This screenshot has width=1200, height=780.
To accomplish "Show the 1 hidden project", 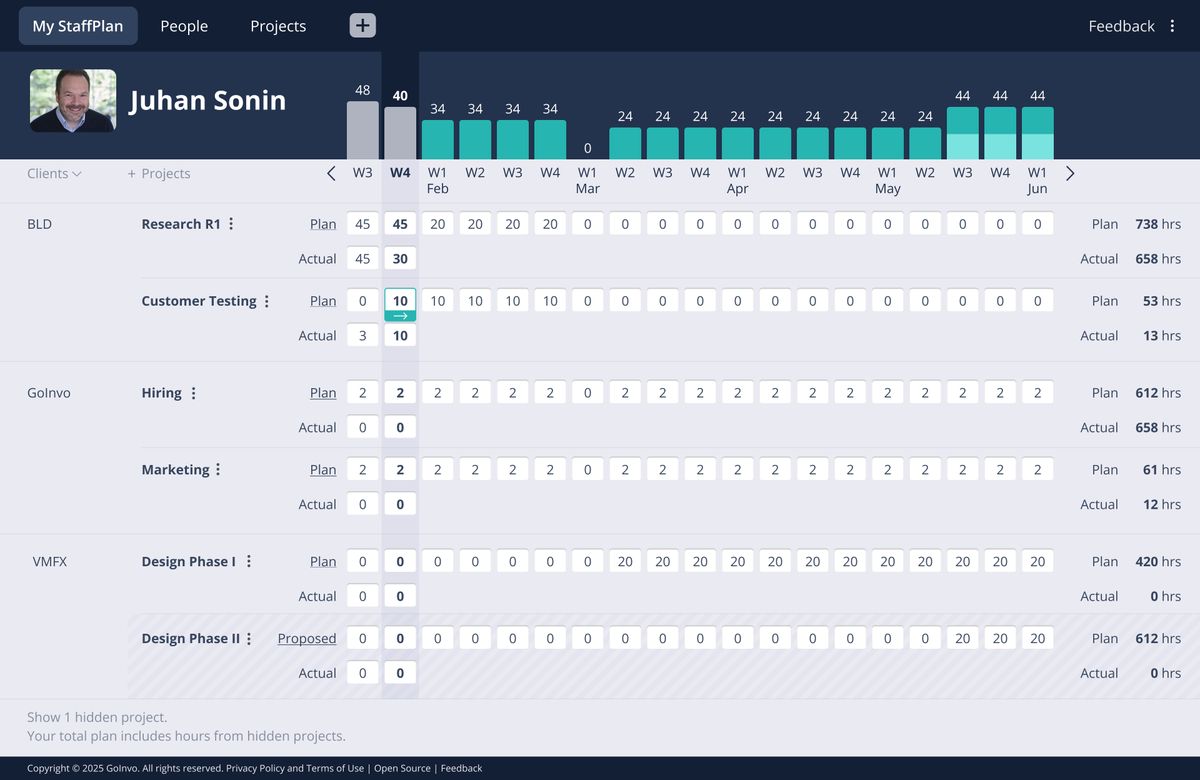I will [x=97, y=717].
